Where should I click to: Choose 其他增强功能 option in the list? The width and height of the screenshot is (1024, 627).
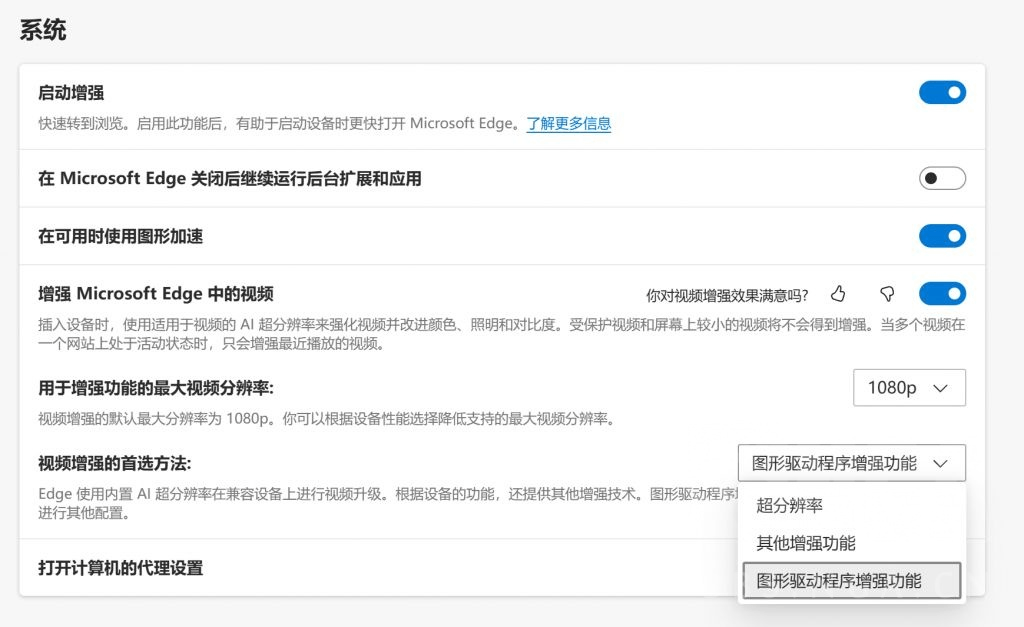coord(852,543)
